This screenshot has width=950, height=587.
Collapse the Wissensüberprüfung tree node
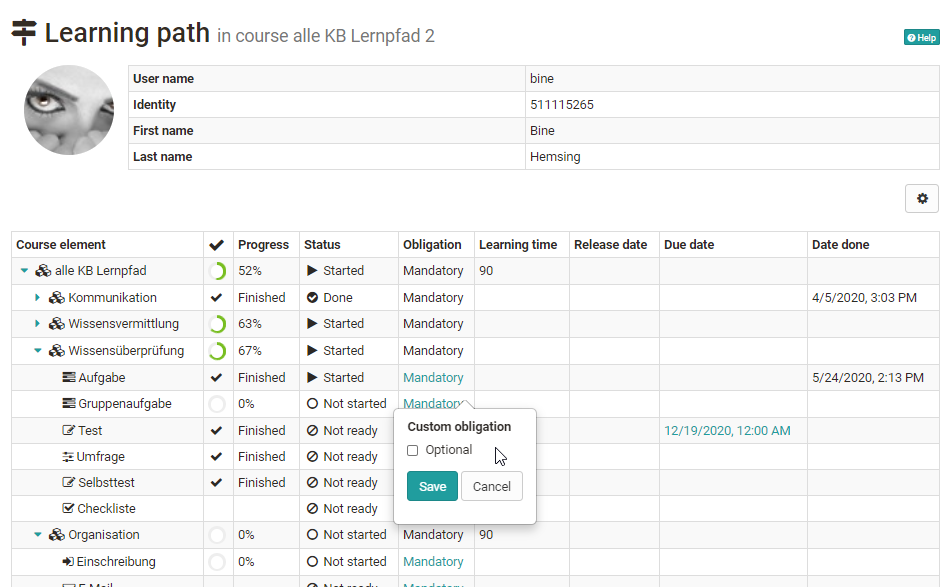[x=38, y=351]
